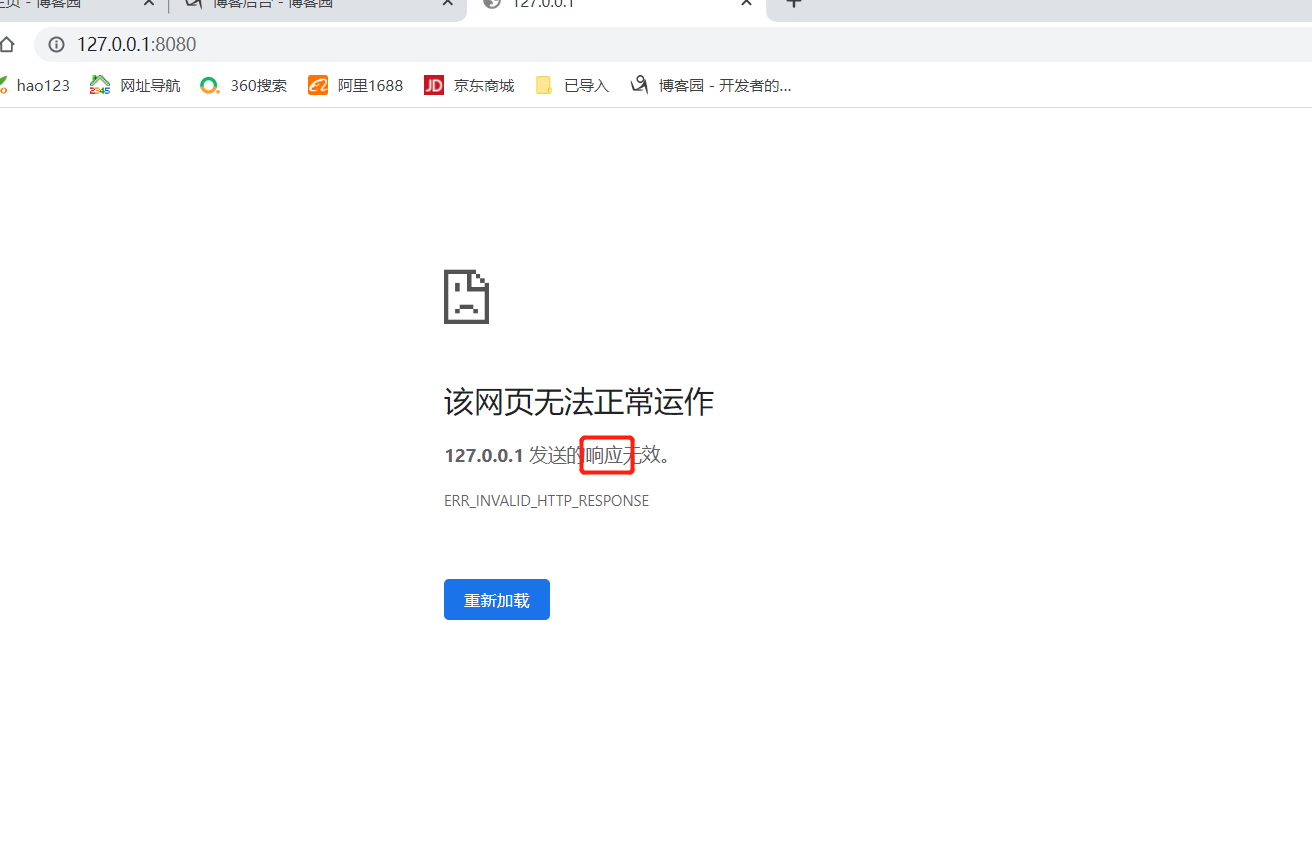Click the ERR_INVALID_HTTP_RESPONSE error code text
This screenshot has width=1312, height=861.
click(x=546, y=501)
